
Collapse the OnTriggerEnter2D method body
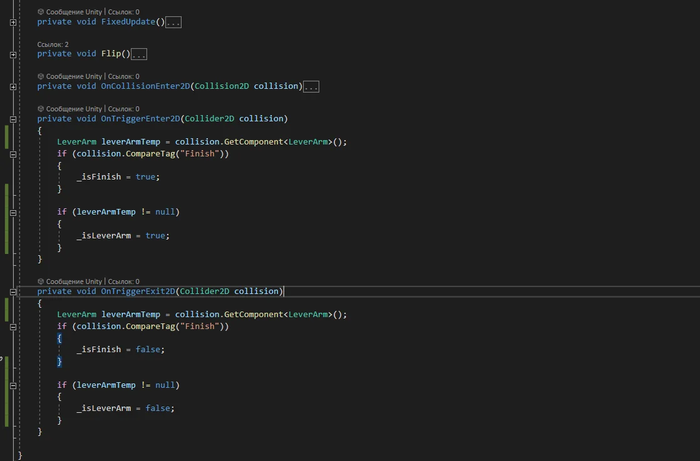click(14, 119)
